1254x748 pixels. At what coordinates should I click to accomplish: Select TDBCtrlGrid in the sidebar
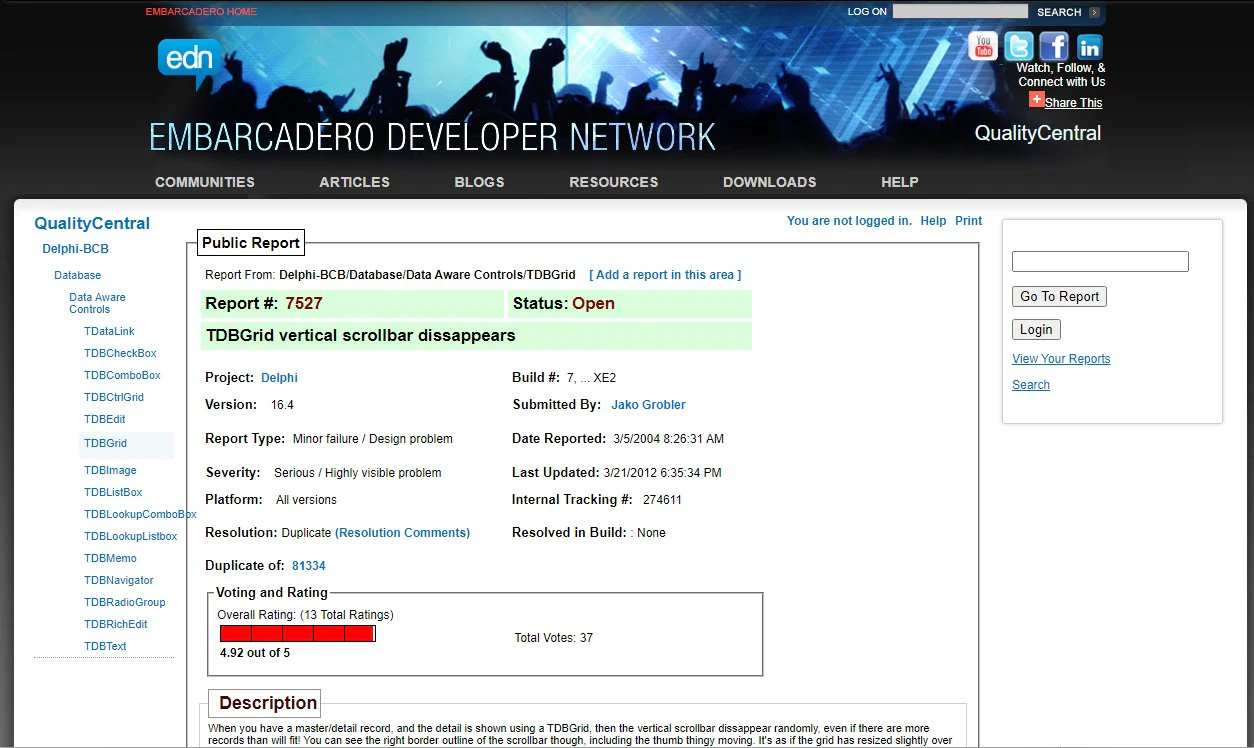pyautogui.click(x=114, y=397)
